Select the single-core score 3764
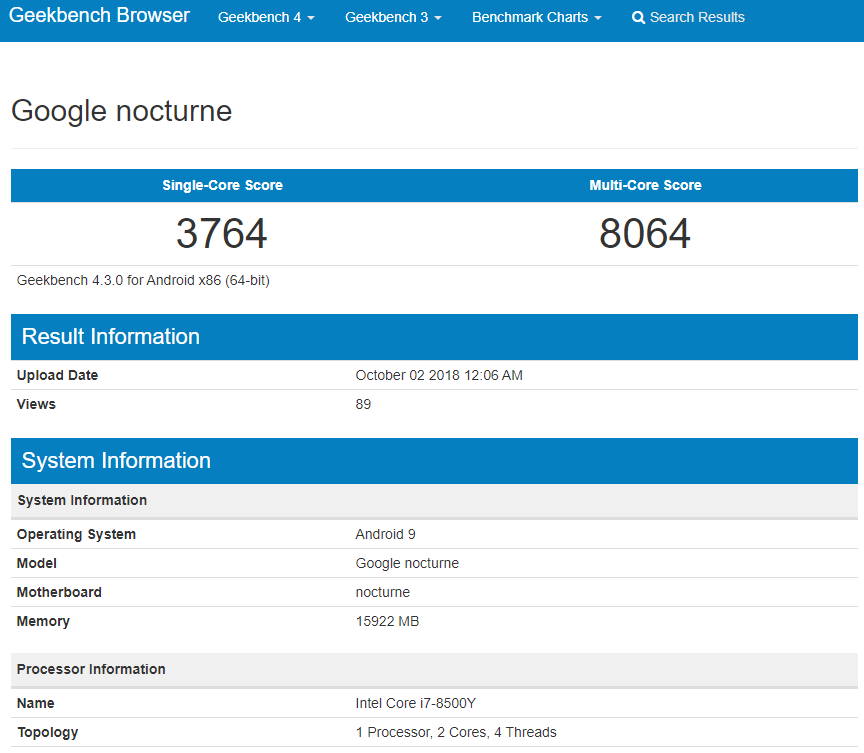This screenshot has width=864, height=753. (222, 234)
